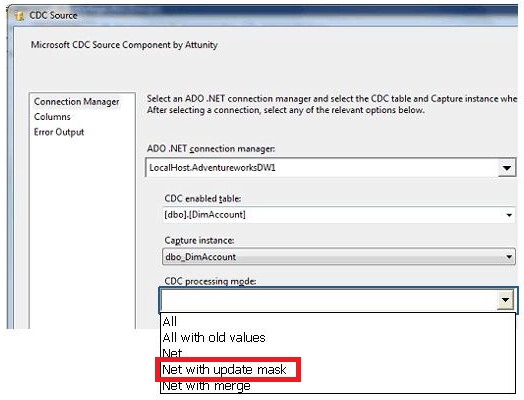524x400 pixels.
Task: Click the CDC Source window title icon
Action: pyautogui.click(x=19, y=15)
